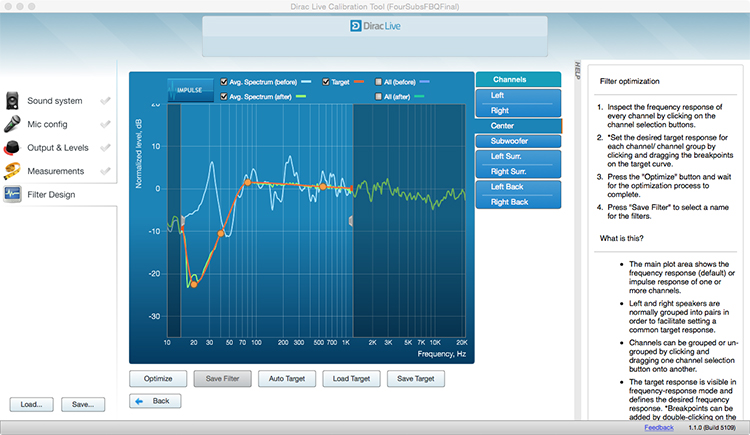
Task: Click the target breakpoint near 20 Hz
Action: point(194,284)
